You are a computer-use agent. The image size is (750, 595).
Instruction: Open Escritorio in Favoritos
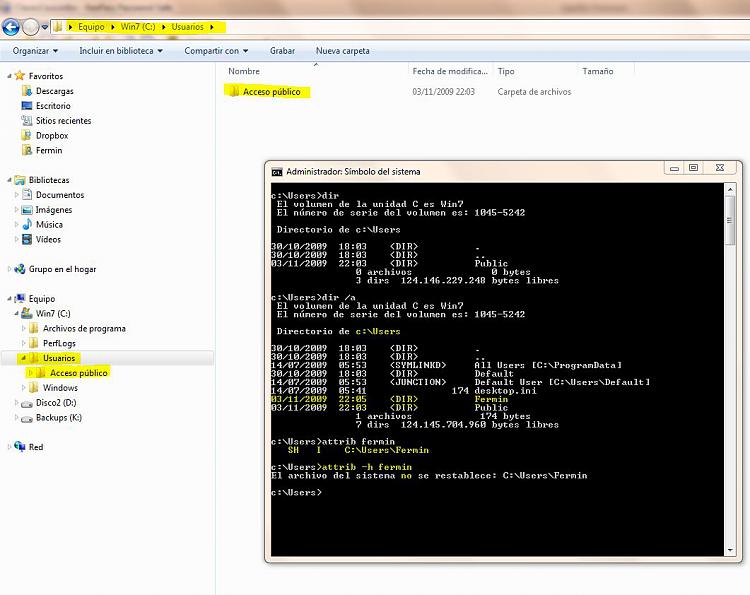click(x=53, y=106)
